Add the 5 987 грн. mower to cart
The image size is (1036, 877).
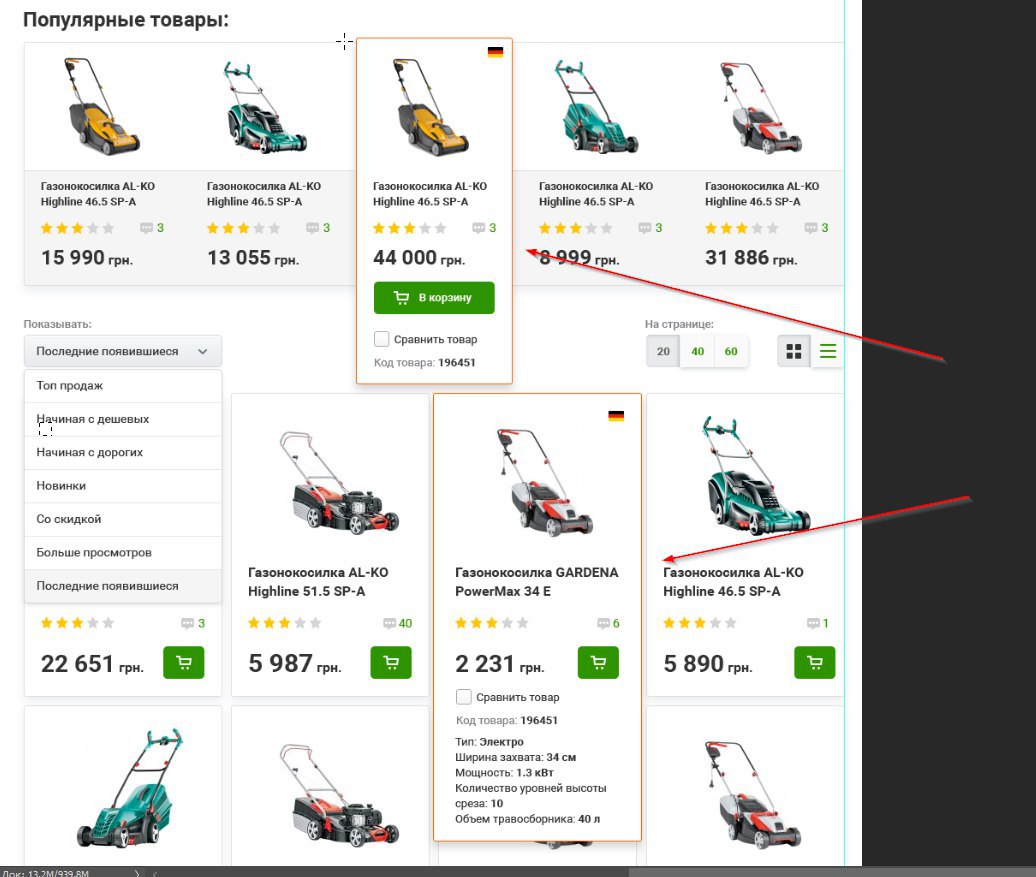[x=391, y=662]
